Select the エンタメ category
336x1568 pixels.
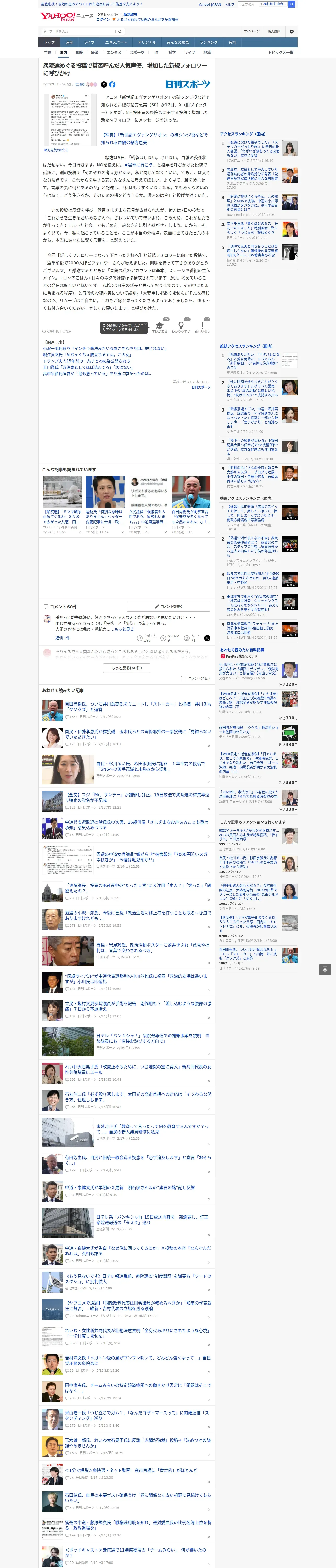point(114,53)
